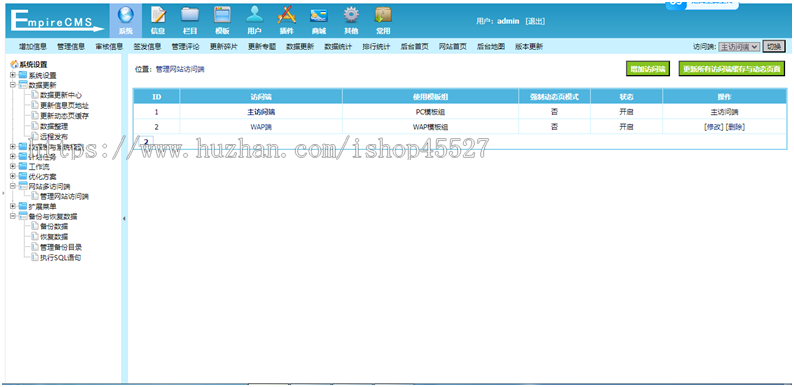Collapse the 备份与恢复数据 tree node
This screenshot has height=387, width=794.
(x=13, y=216)
